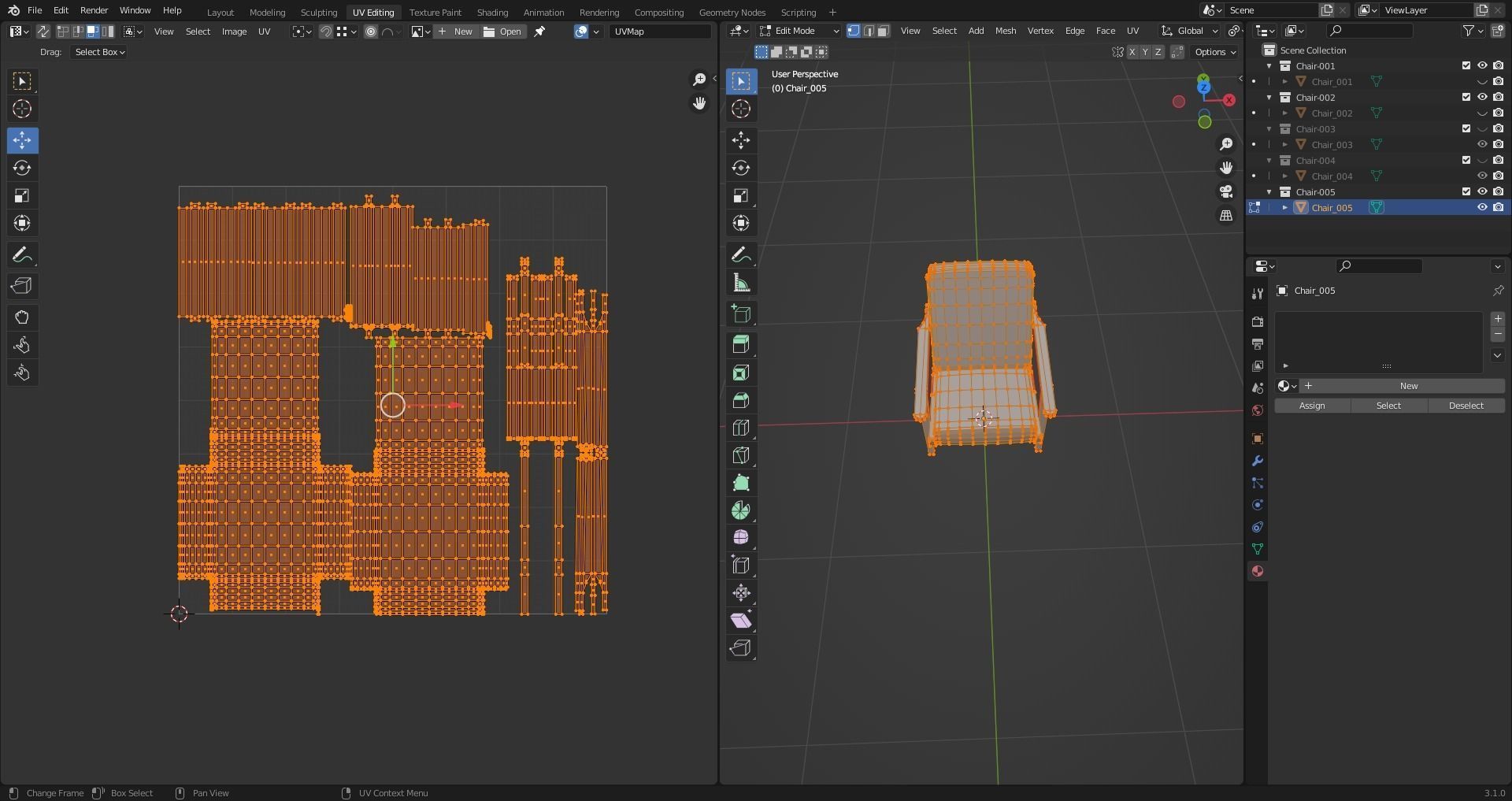Viewport: 1512px width, 801px height.
Task: Expand the Chair_002 object tree
Action: coord(1285,113)
